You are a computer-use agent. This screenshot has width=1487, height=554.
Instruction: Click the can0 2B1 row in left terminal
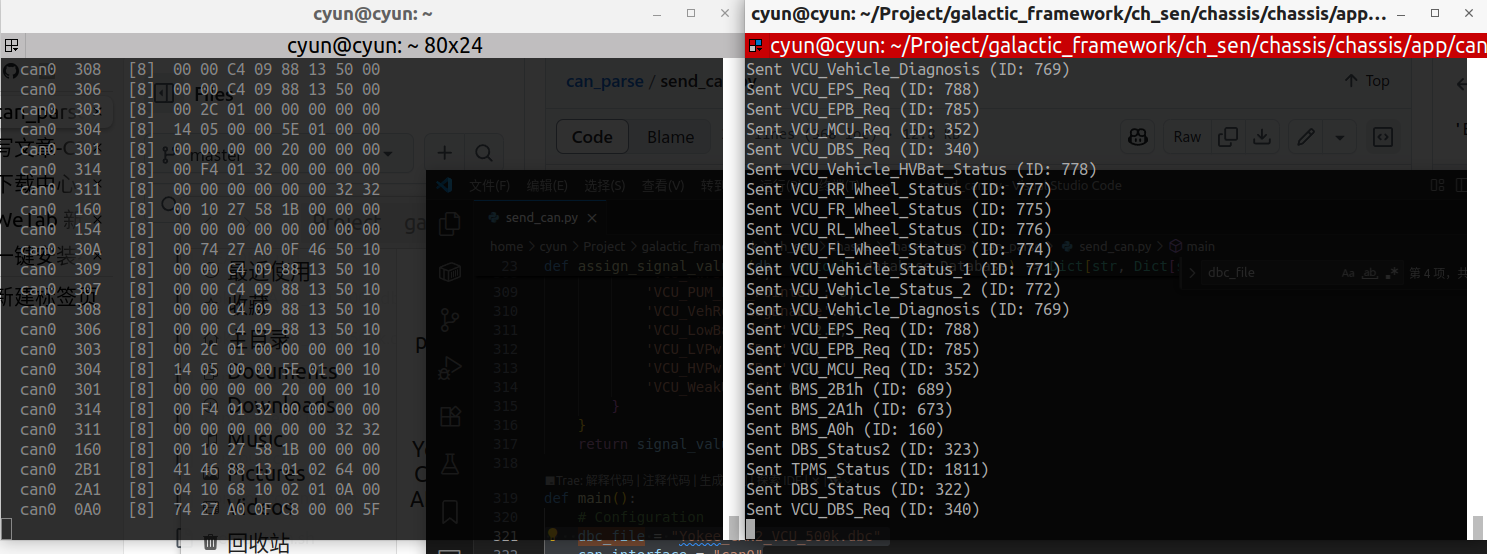[x=200, y=469]
